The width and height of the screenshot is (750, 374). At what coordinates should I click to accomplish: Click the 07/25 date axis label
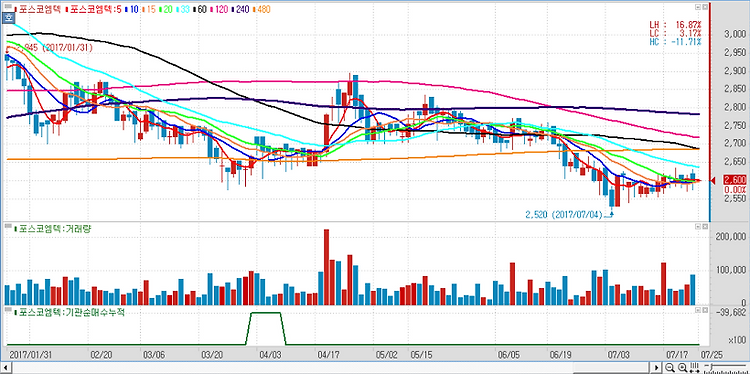point(712,355)
